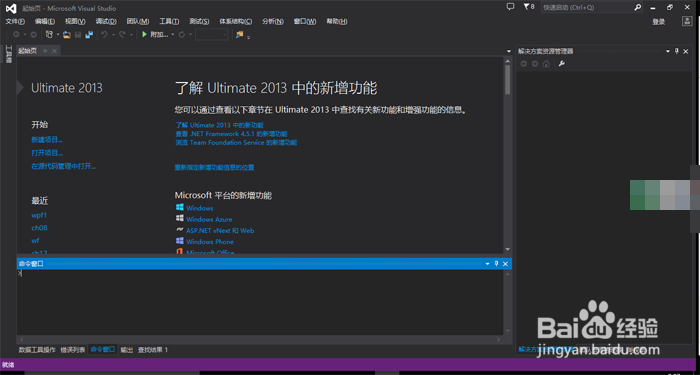The image size is (700, 375).
Task: Open the 调试(D) menu
Action: pyautogui.click(x=106, y=21)
